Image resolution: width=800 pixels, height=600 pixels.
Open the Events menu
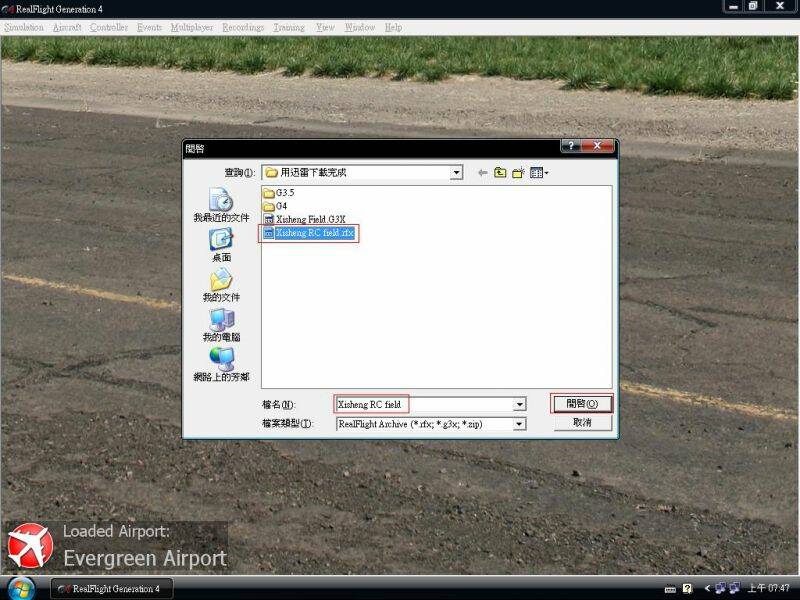(x=149, y=28)
